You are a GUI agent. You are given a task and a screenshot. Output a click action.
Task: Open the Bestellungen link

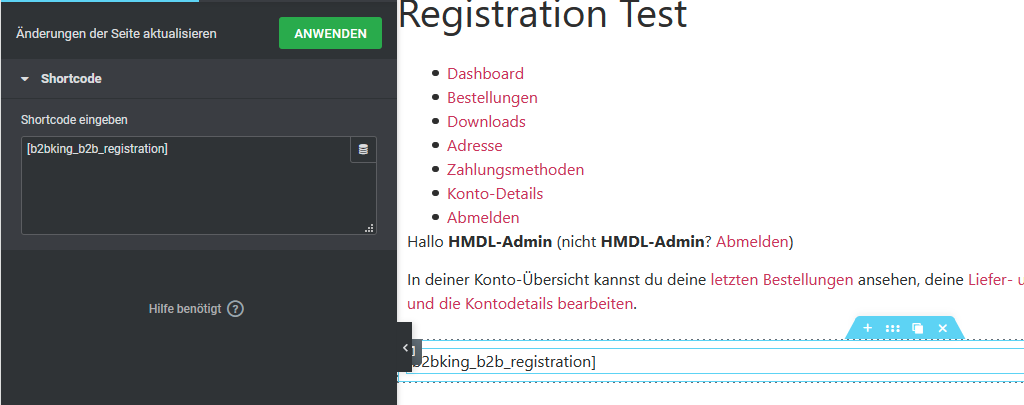point(492,98)
